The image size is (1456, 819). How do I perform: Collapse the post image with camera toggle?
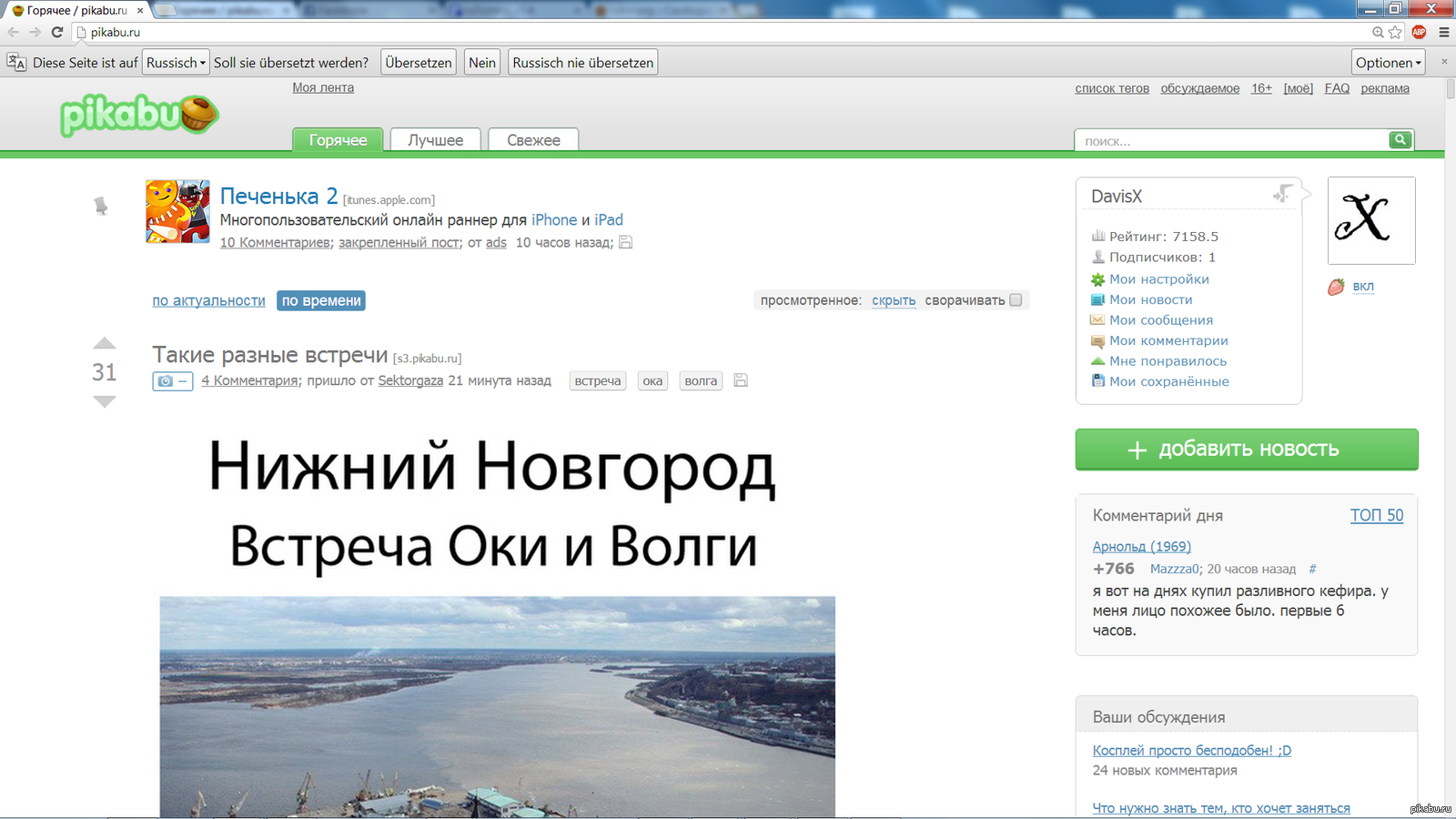click(x=172, y=381)
